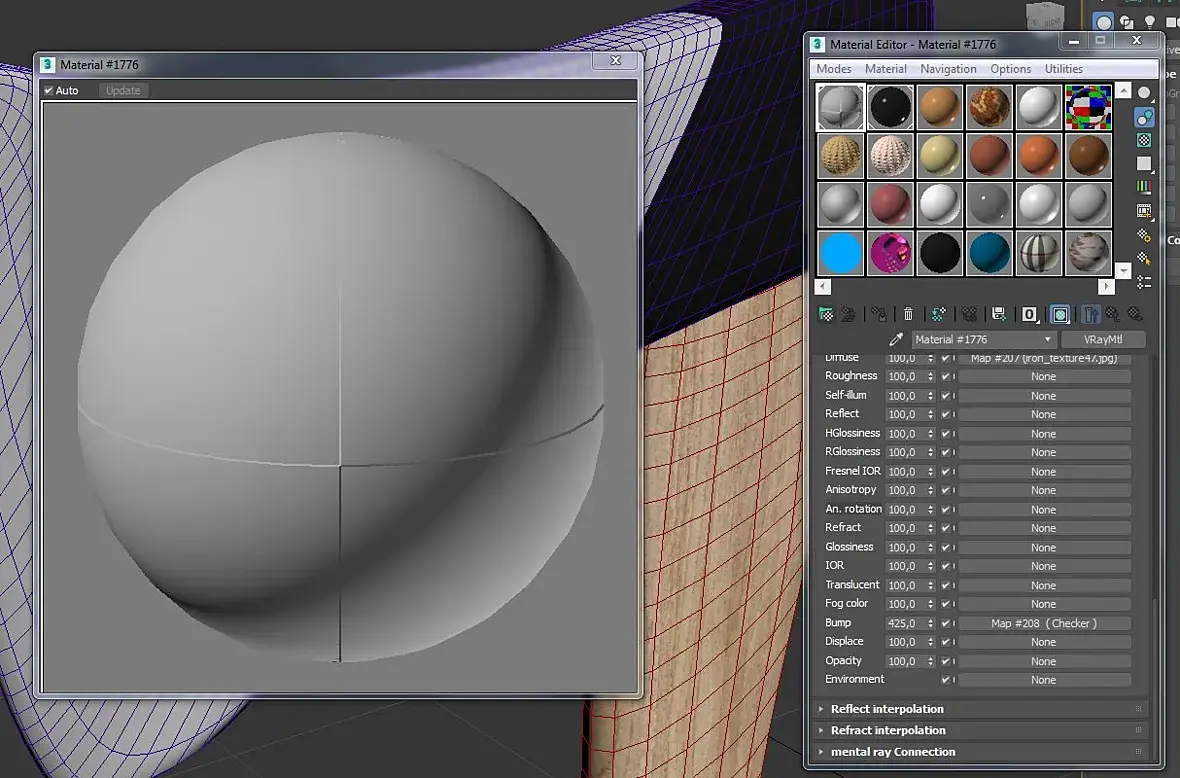Click the Map #208 (Checker) bump button
Screen dimensions: 1180x778
pos(1044,623)
